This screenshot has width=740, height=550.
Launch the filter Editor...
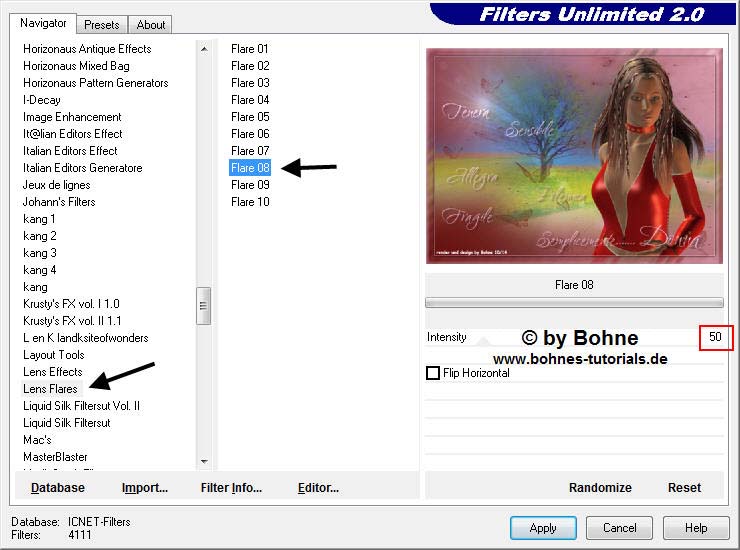pyautogui.click(x=318, y=488)
